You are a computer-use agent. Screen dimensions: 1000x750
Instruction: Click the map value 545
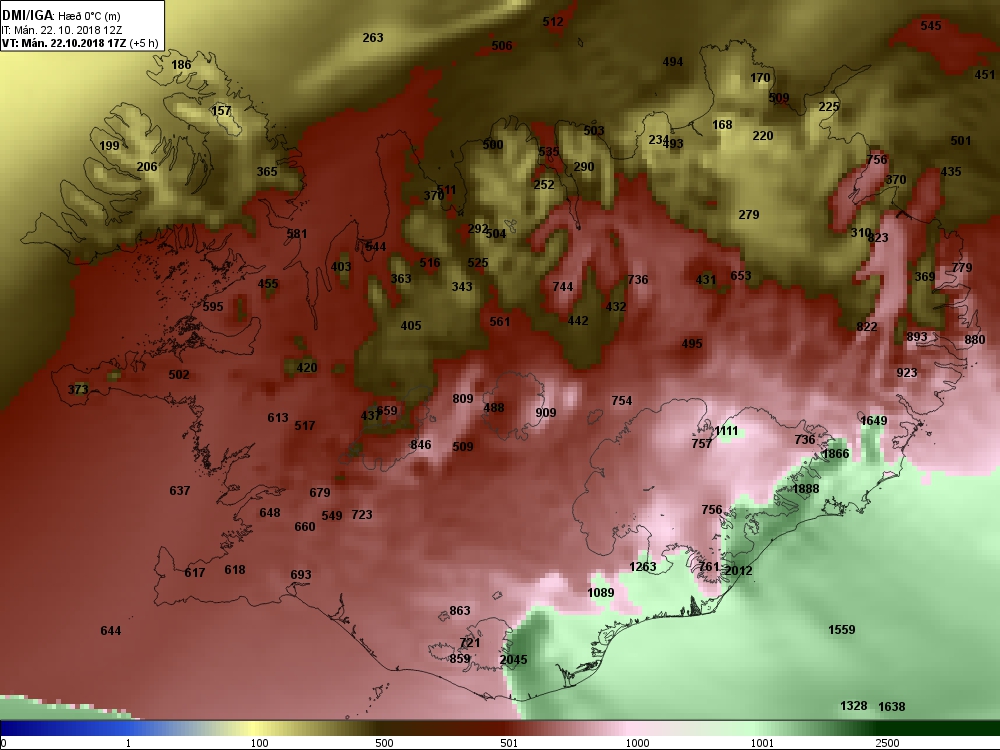click(x=930, y=26)
